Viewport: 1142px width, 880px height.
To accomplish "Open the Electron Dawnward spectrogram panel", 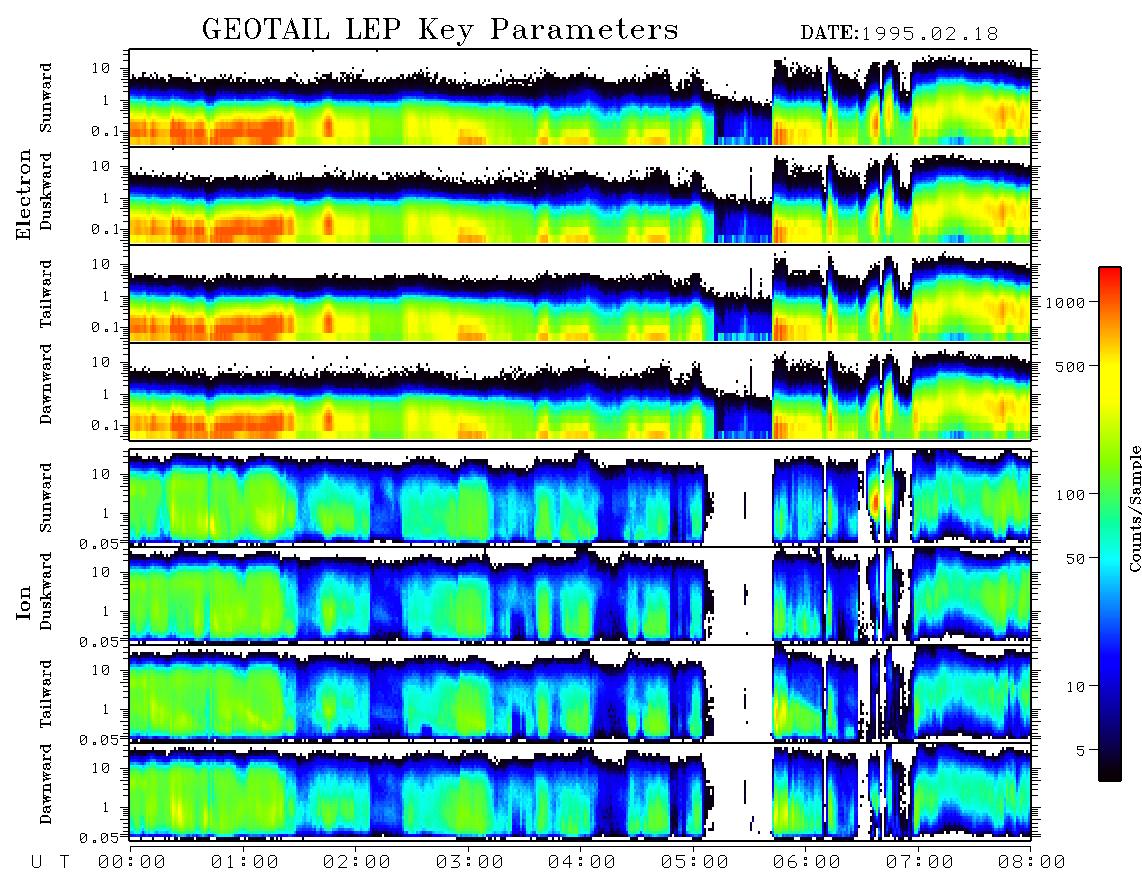I will (580, 392).
